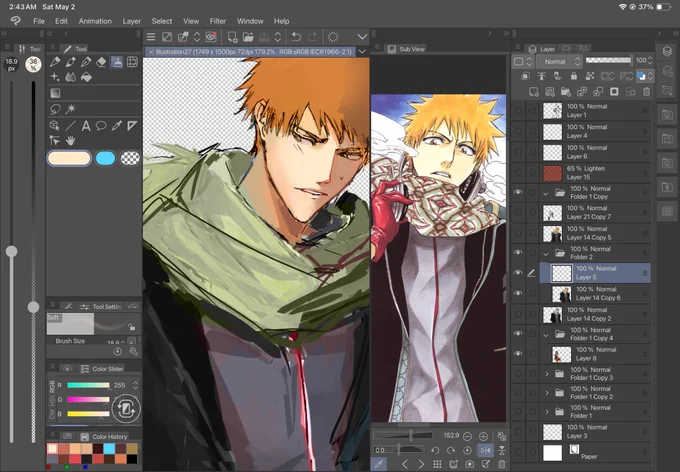Click the layer opacity 100 stepper arrows
Screen dimensions: 680x472
(x=650, y=61)
